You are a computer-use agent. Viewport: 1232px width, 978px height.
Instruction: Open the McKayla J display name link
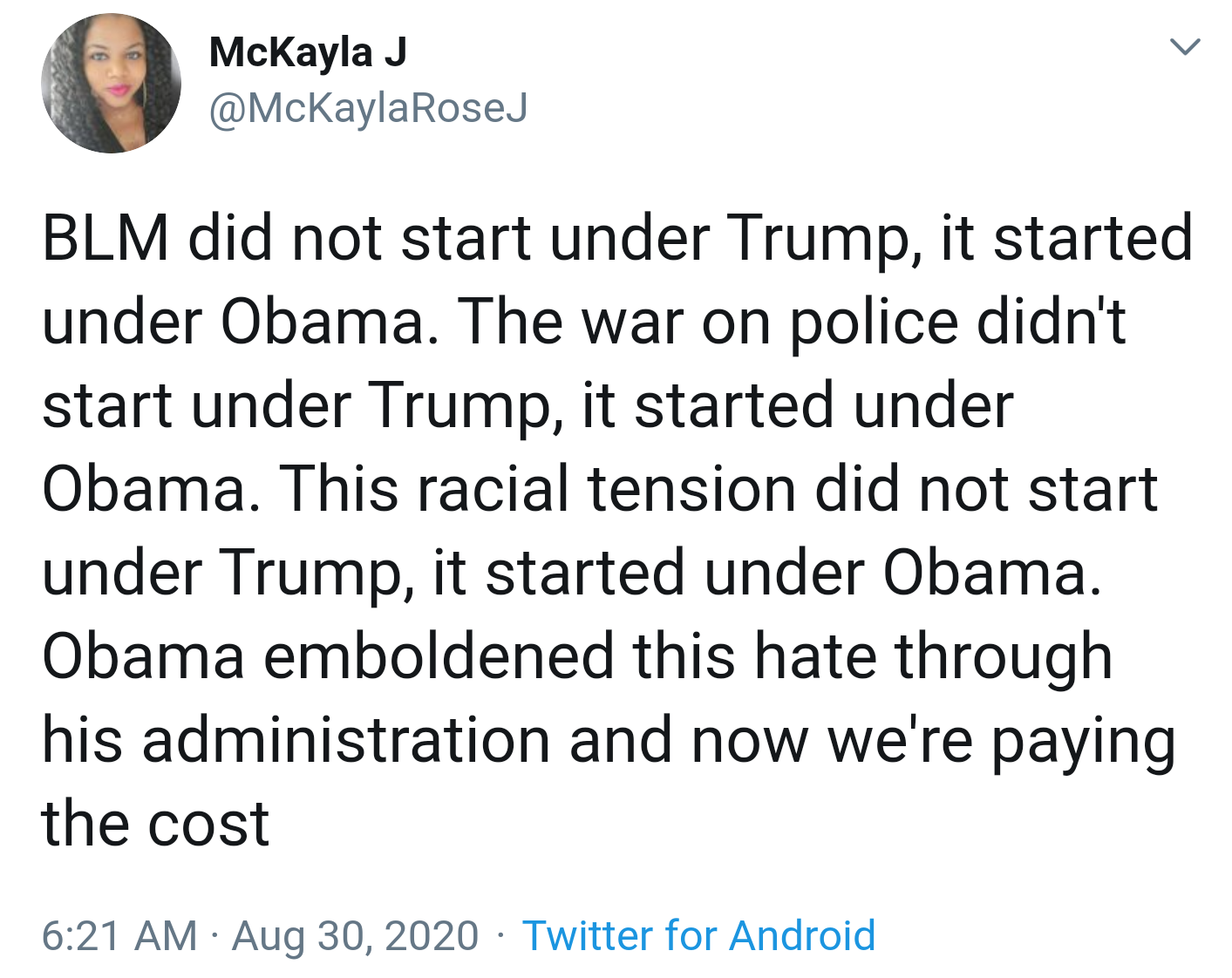click(x=308, y=52)
